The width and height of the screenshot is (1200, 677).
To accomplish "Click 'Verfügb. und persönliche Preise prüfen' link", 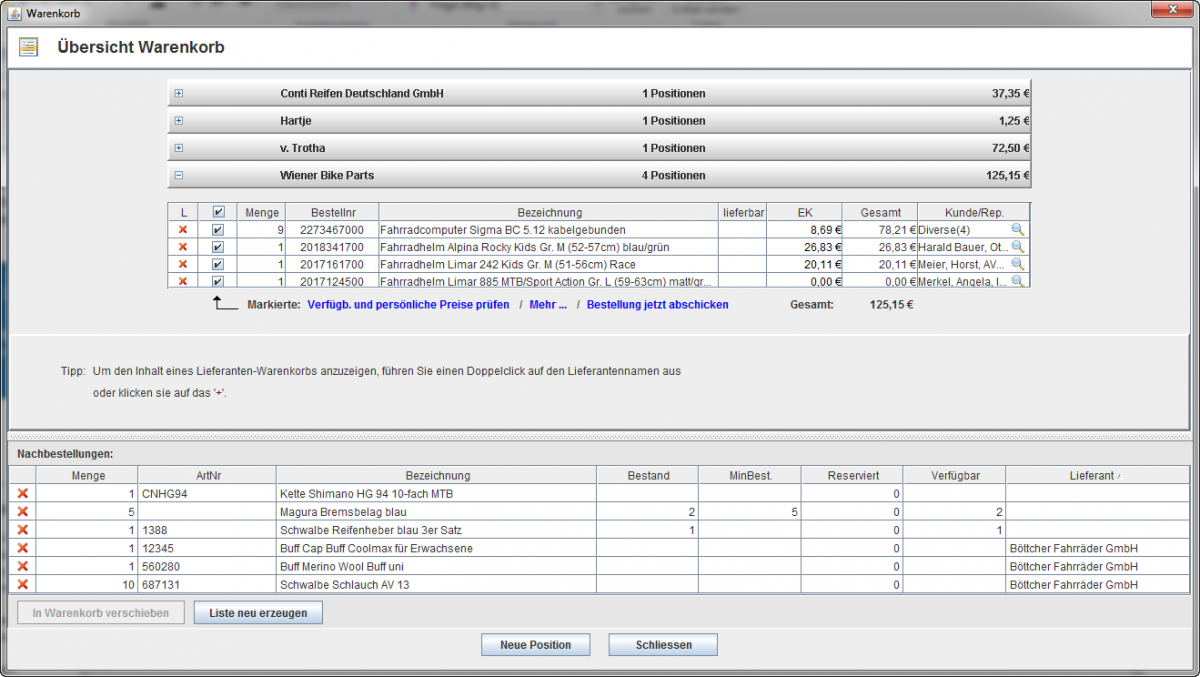I will [x=407, y=305].
